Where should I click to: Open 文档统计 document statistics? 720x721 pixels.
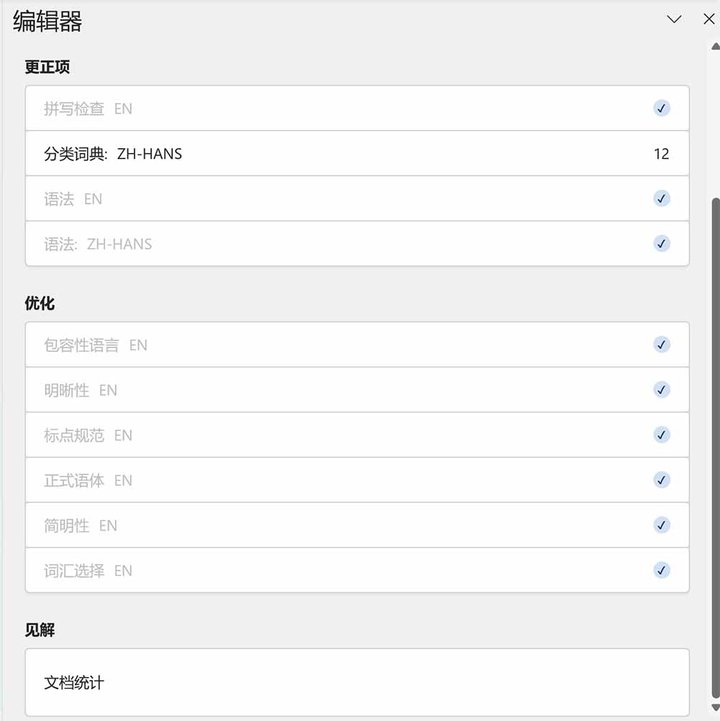click(357, 682)
